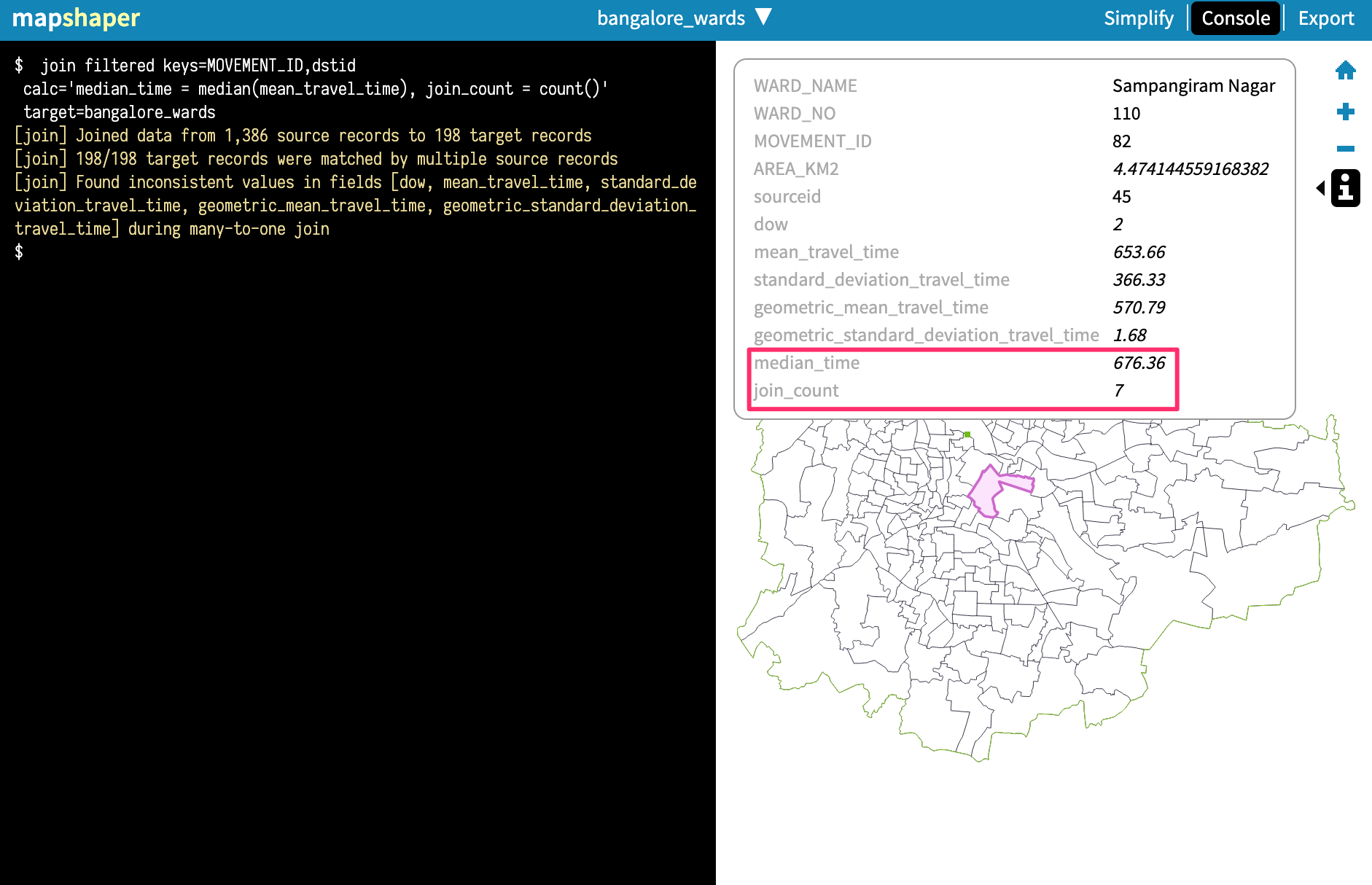The width and height of the screenshot is (1372, 885).
Task: Open the Export panel
Action: click(x=1325, y=17)
